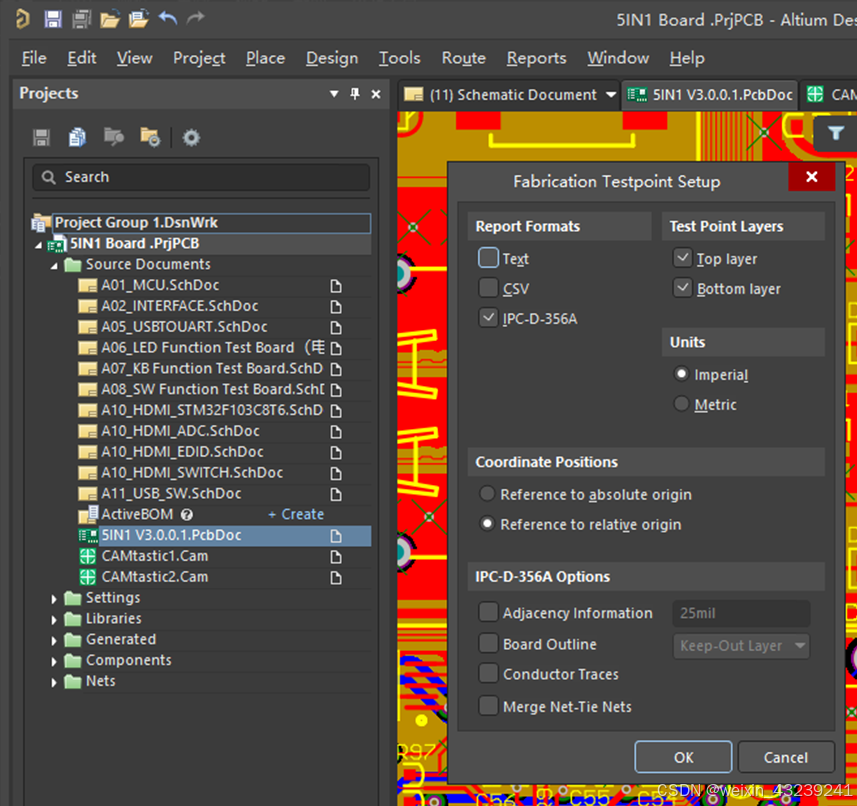Click the Undo arrow icon
857x806 pixels.
(x=168, y=19)
